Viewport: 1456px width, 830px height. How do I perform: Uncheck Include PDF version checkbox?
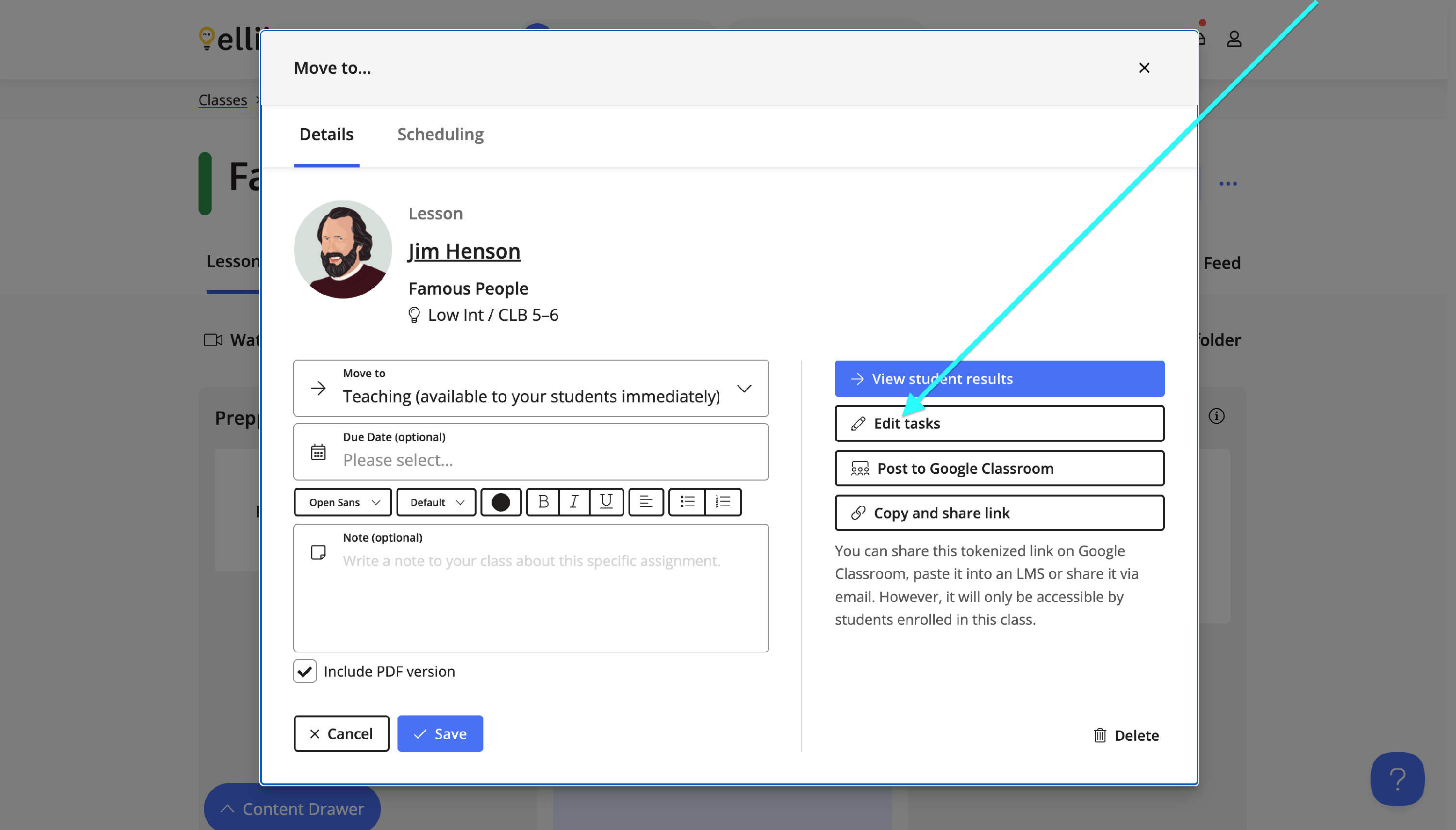pyautogui.click(x=305, y=671)
